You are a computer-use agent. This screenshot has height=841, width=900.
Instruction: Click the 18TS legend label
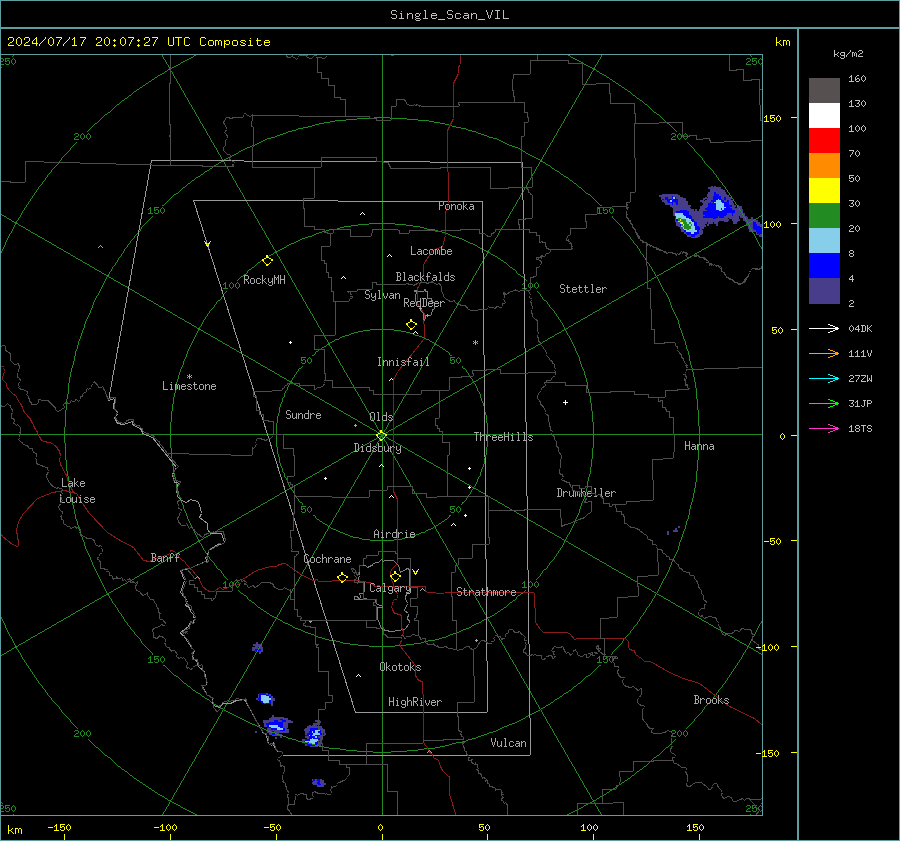click(860, 428)
